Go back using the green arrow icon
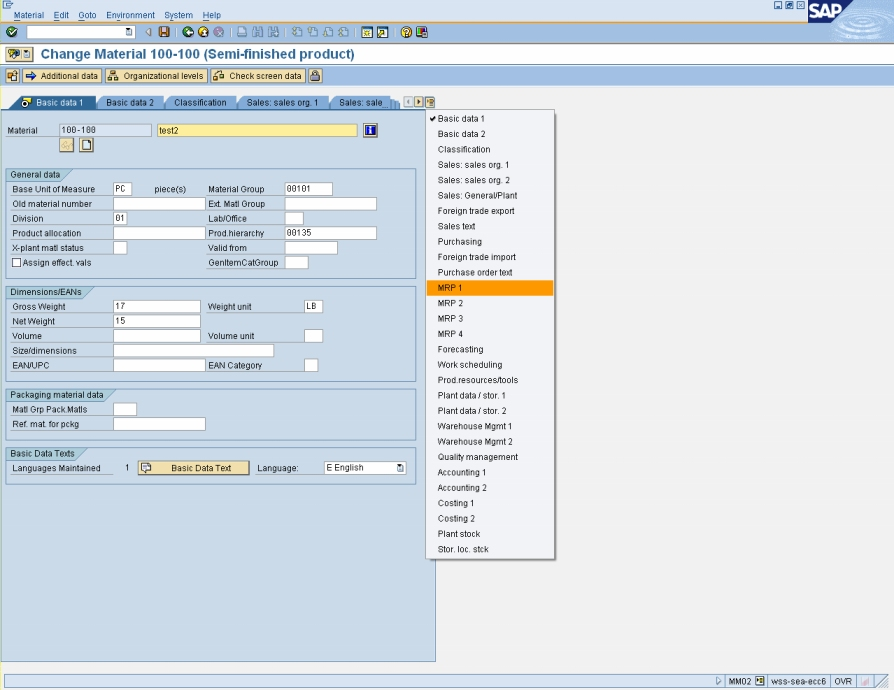This screenshot has height=690, width=894. tap(188, 32)
